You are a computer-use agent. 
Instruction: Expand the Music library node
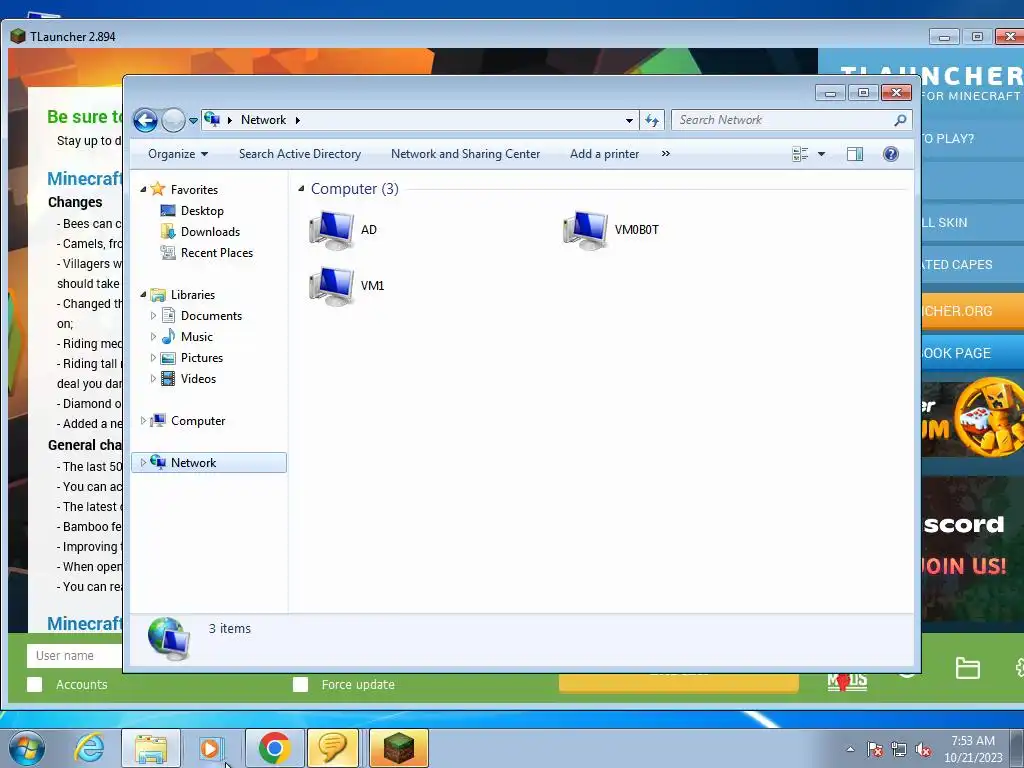(x=153, y=336)
